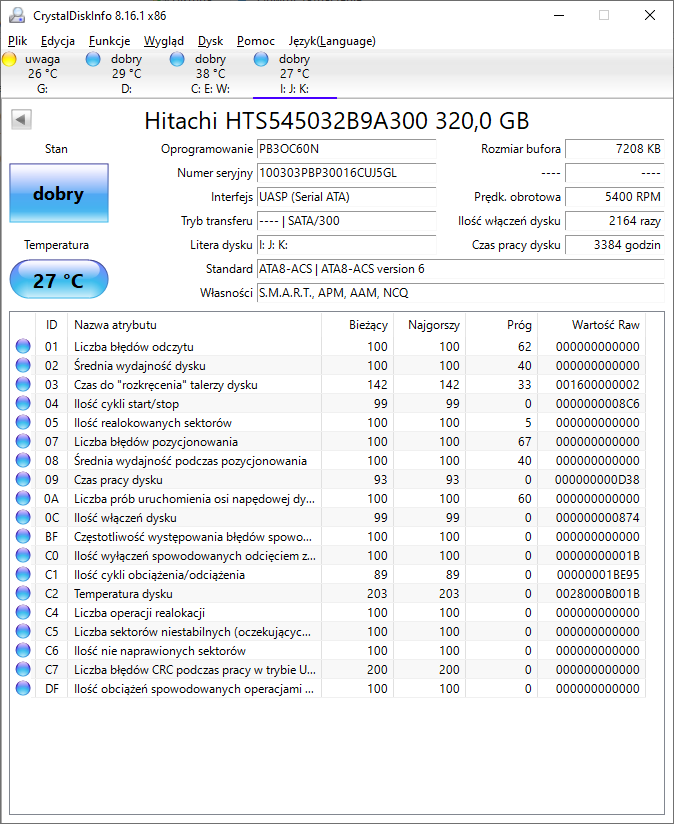Switch to the G: disk tab marked uwaga
This screenshot has width=674, height=824.
43,74
